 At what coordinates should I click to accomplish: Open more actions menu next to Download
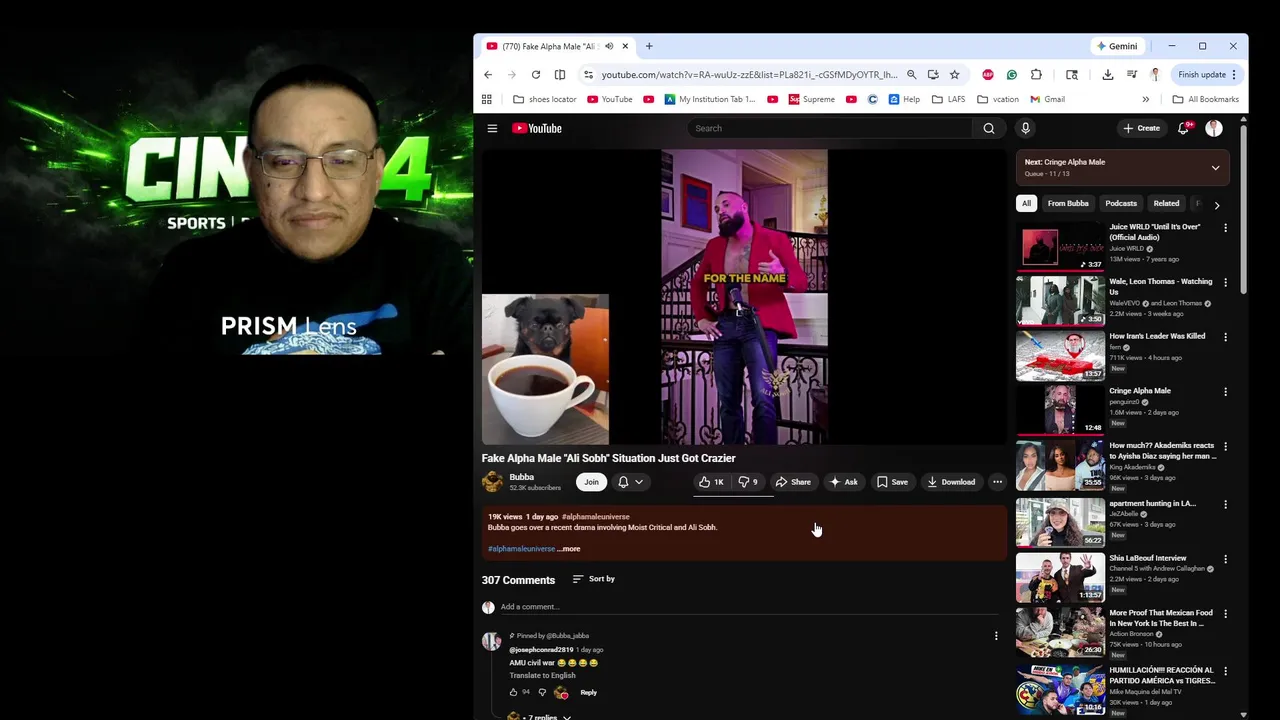[x=997, y=482]
